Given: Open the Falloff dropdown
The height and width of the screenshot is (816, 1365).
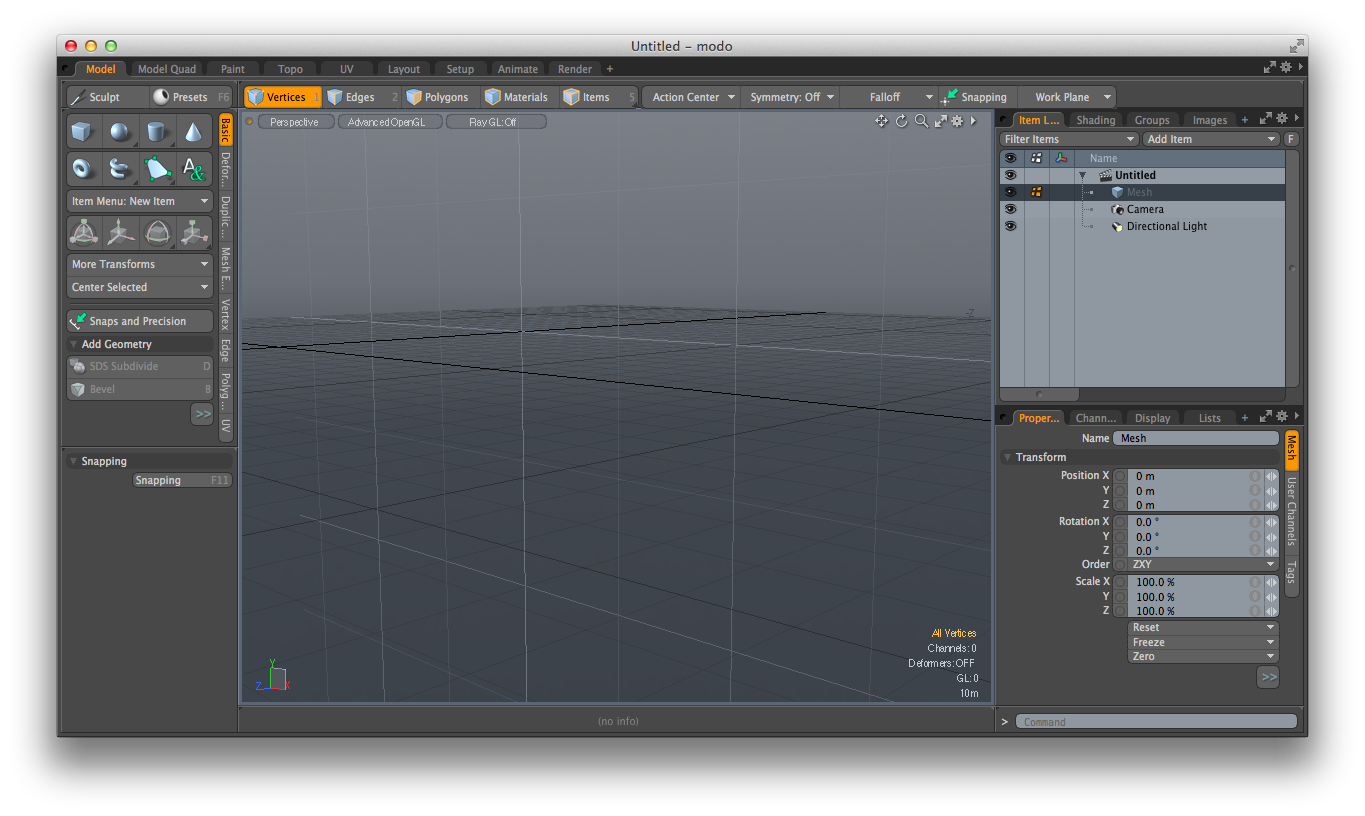Looking at the screenshot, I should (888, 97).
